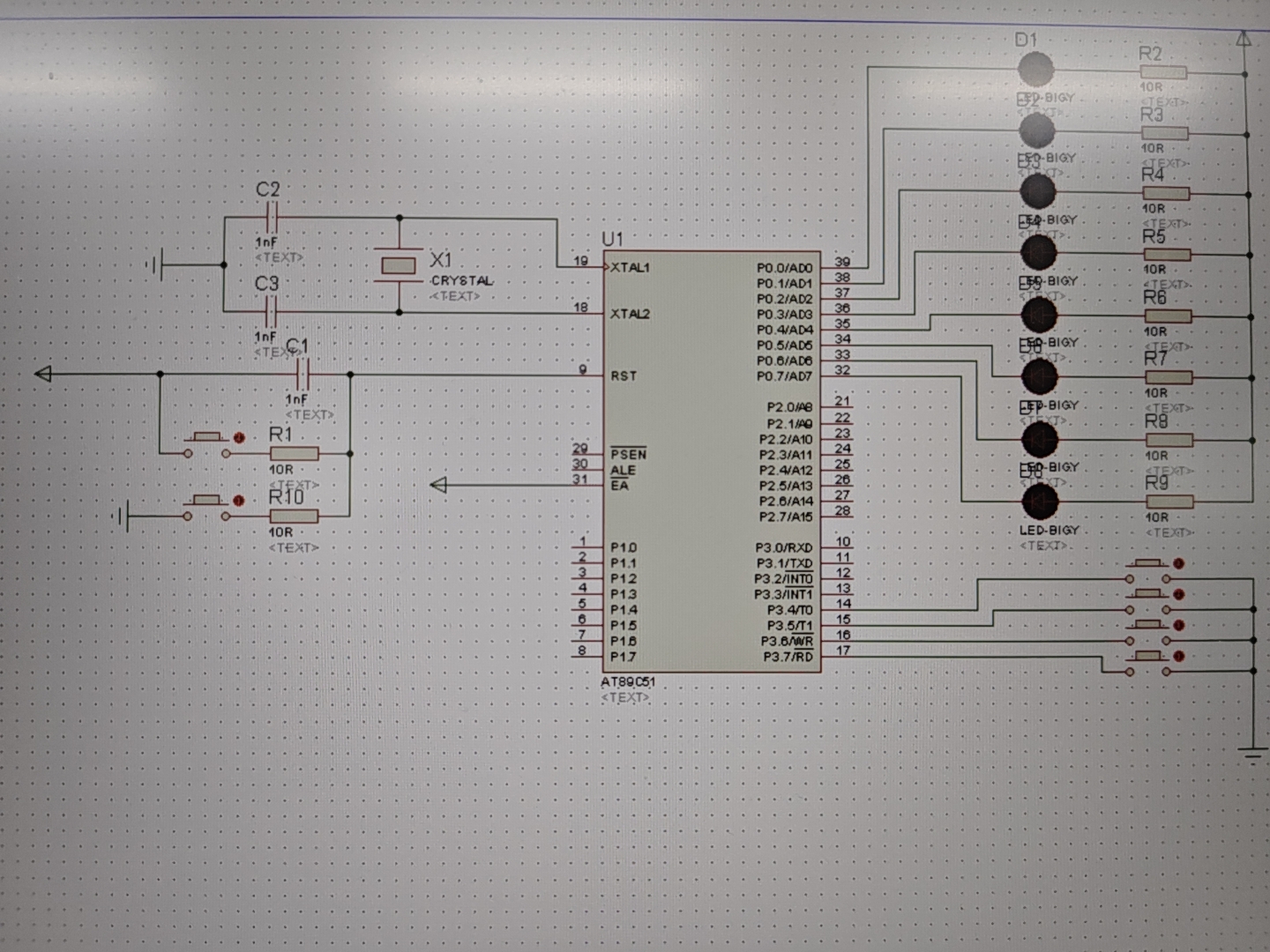Toggle the red latch dot on R10's push button
The image size is (1270, 952).
pyautogui.click(x=238, y=501)
